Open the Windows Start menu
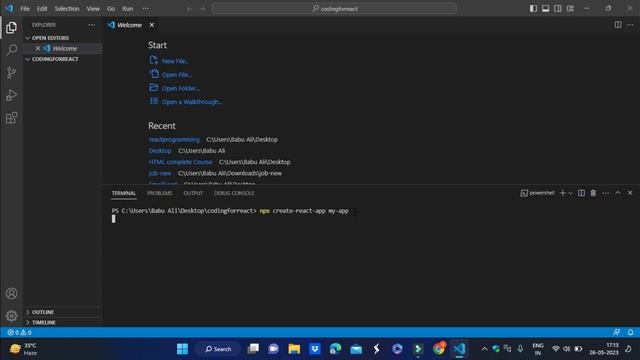The image size is (640, 360). [x=182, y=349]
